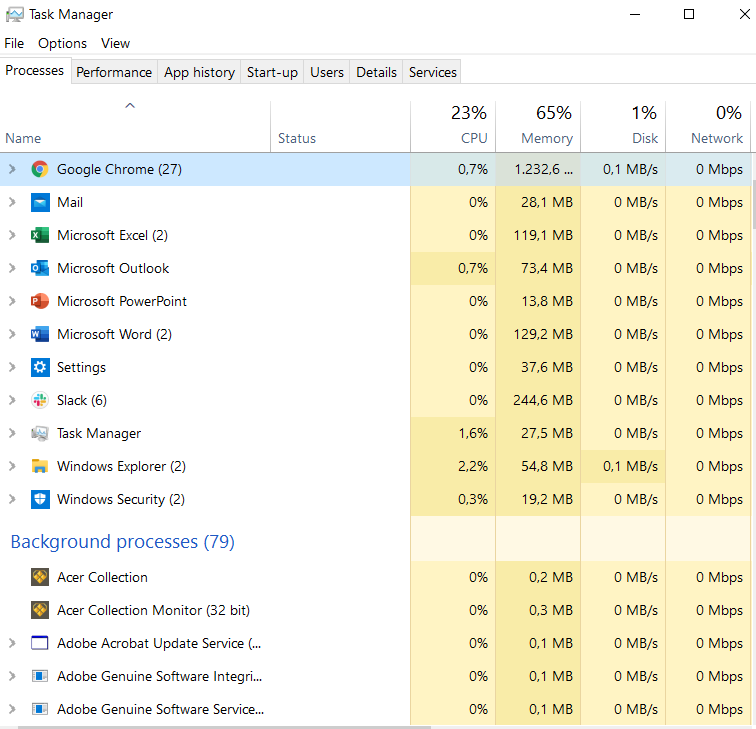Switch to the Start-up tab

pos(272,72)
